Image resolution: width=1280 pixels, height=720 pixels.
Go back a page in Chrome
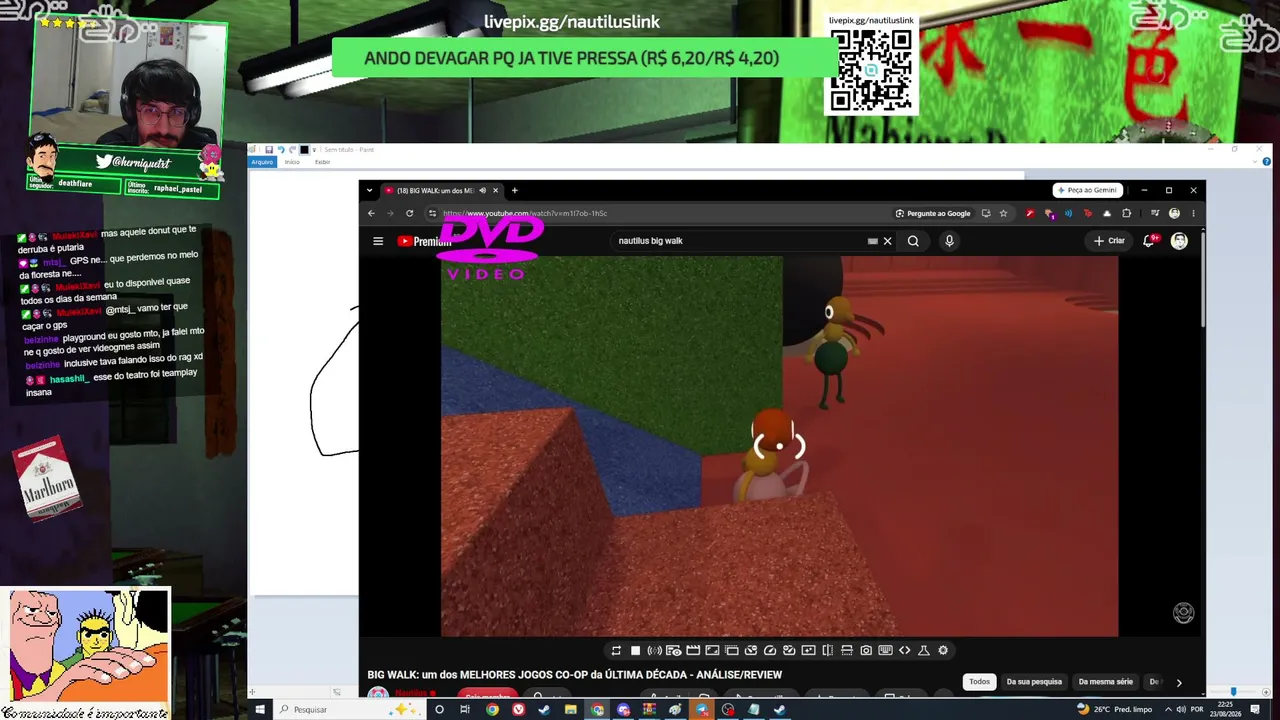tap(371, 213)
